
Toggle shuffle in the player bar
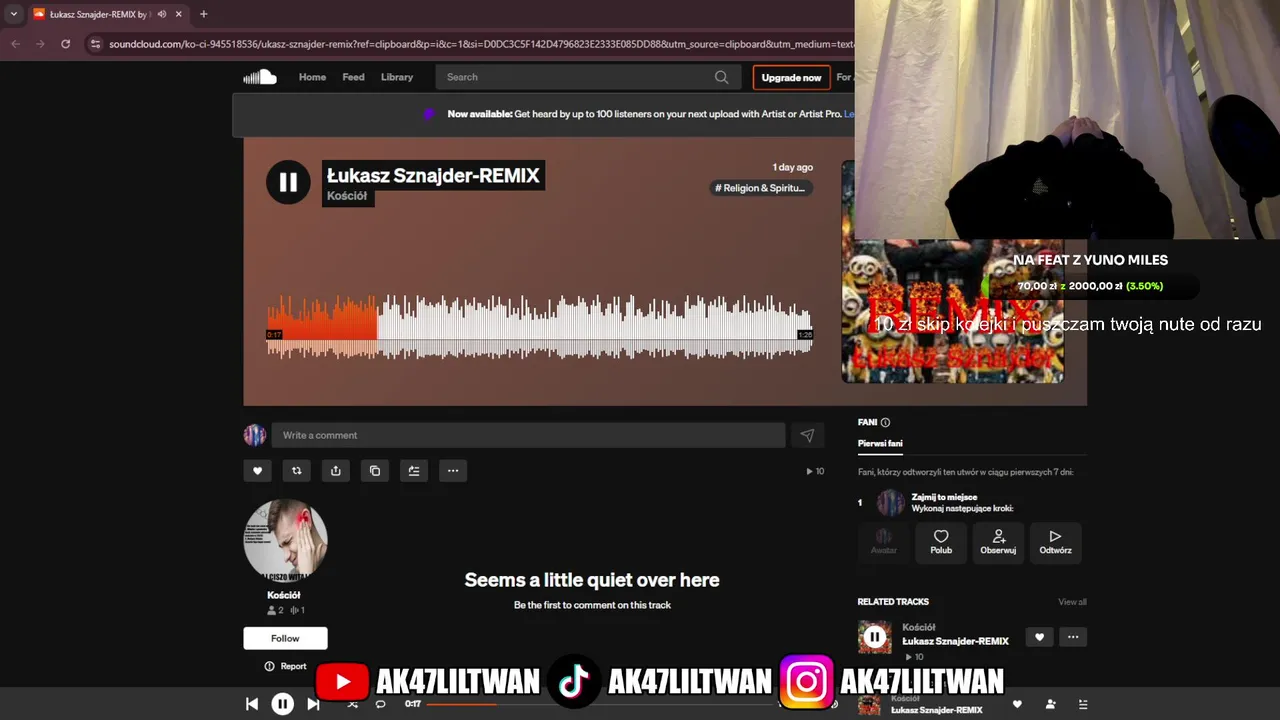352,704
